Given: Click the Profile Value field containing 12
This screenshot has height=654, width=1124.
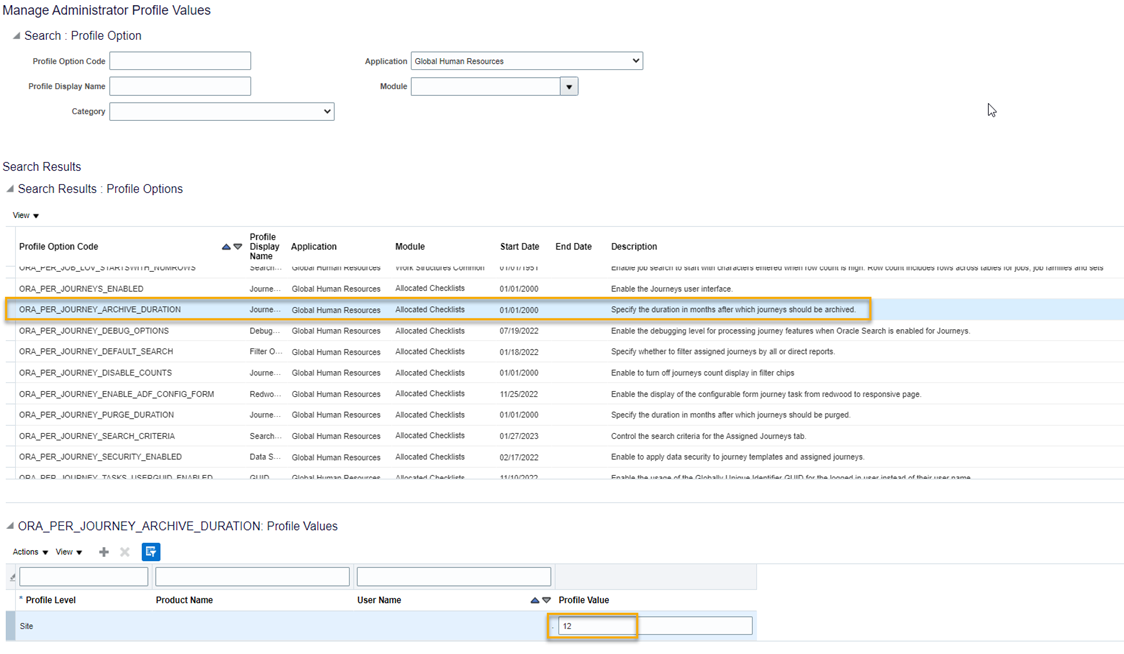Looking at the screenshot, I should point(655,626).
